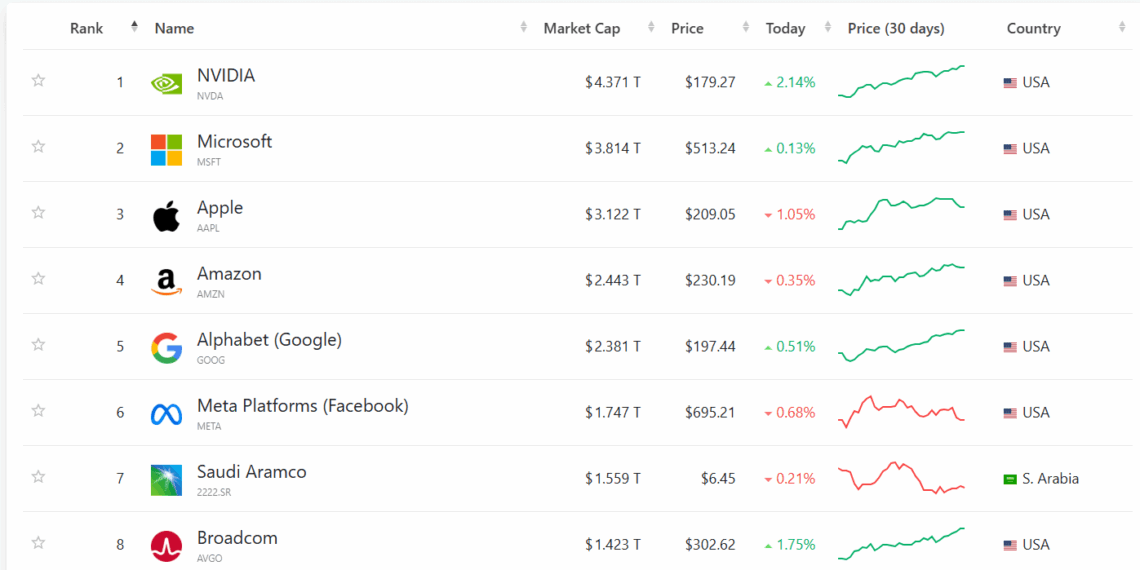Open the Microsoft company name link

pyautogui.click(x=234, y=142)
